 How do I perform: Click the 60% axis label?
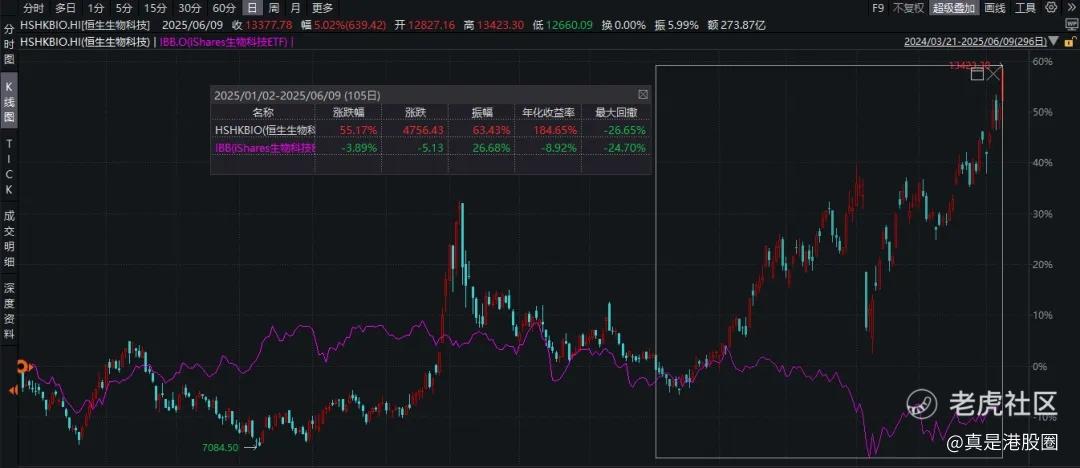(1043, 61)
